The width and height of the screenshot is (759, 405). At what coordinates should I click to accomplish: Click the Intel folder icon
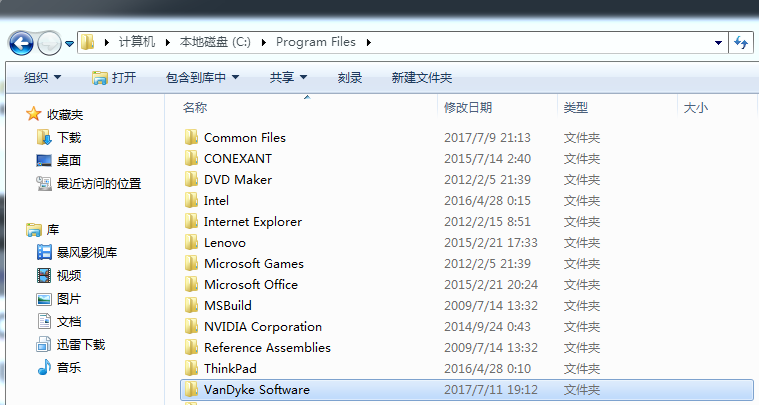click(191, 200)
